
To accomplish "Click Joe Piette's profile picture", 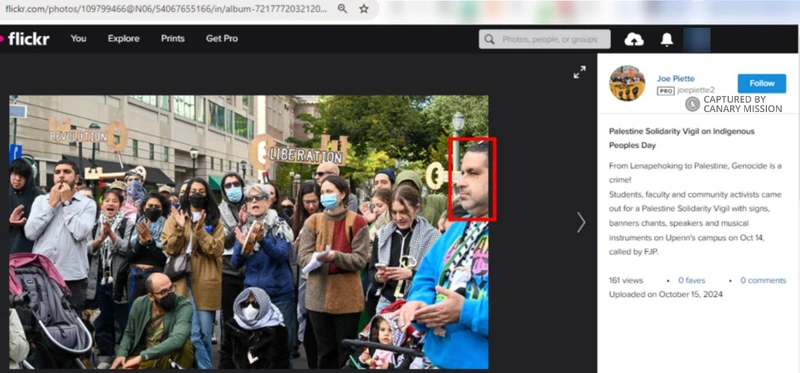I will 627,83.
